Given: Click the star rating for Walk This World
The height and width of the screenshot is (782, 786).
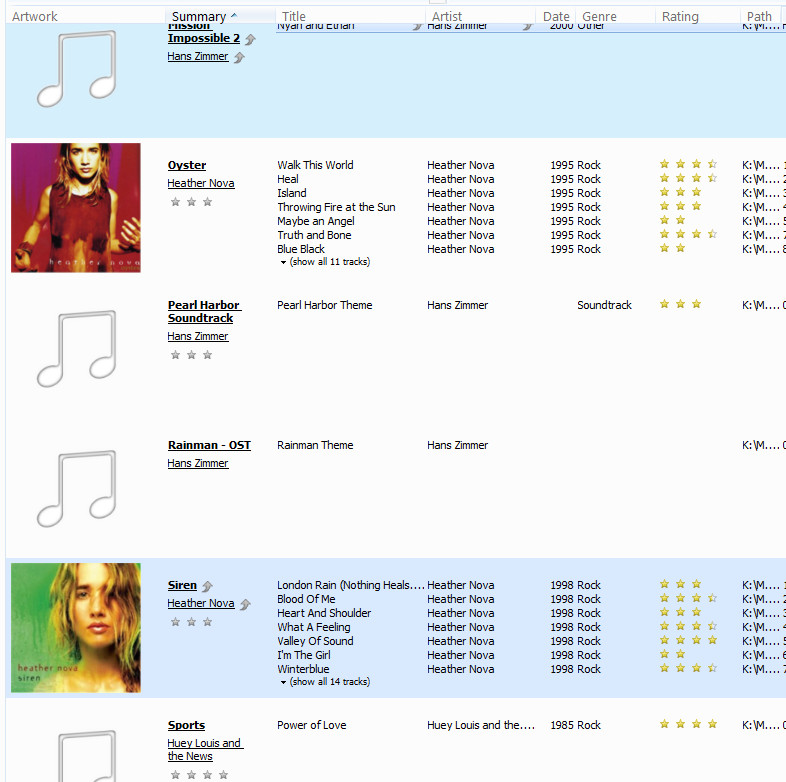Looking at the screenshot, I should coord(687,165).
